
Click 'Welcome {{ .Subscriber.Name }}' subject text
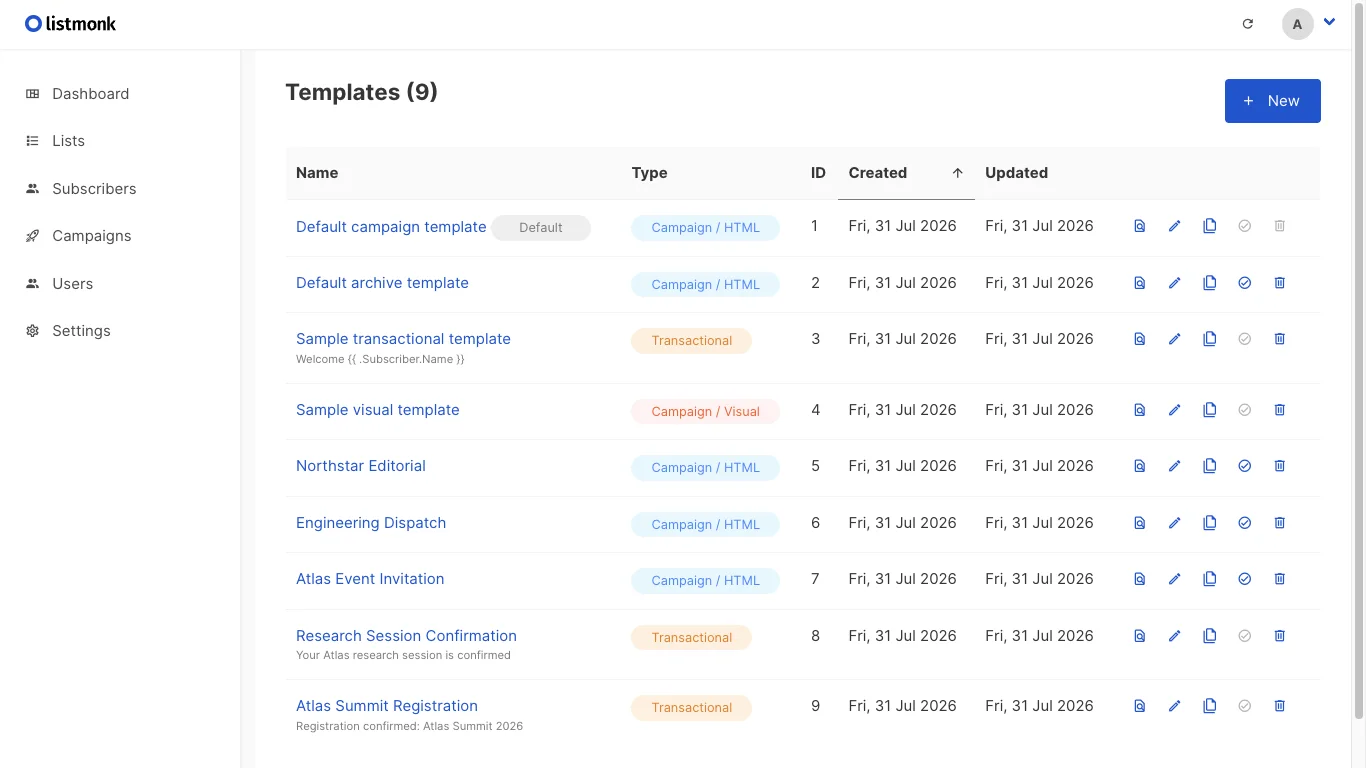coord(380,359)
